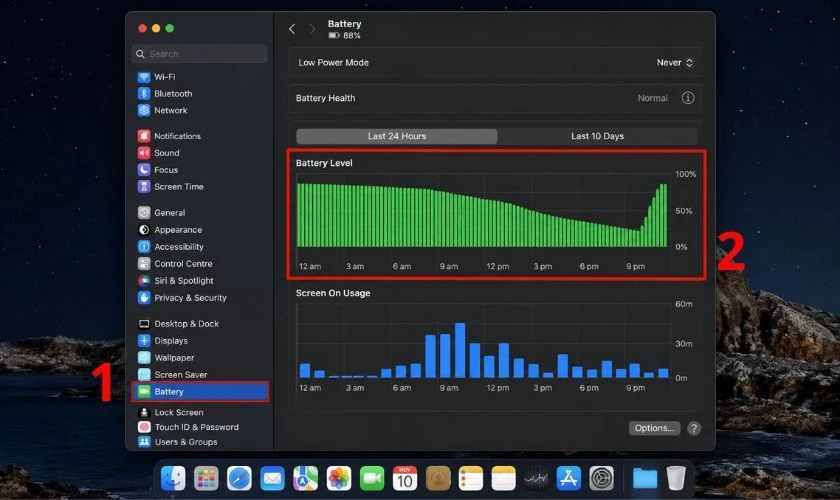The width and height of the screenshot is (840, 500).
Task: Launch Reminders from the Dock
Action: (x=471, y=478)
